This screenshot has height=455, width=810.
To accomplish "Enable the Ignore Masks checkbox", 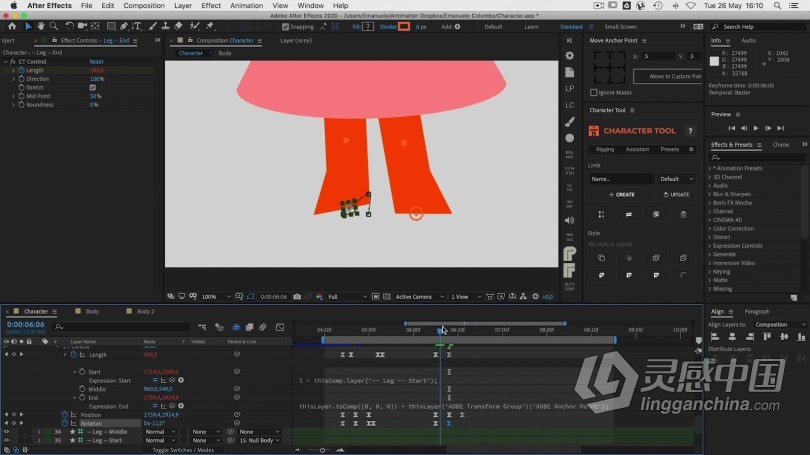I will (x=594, y=92).
